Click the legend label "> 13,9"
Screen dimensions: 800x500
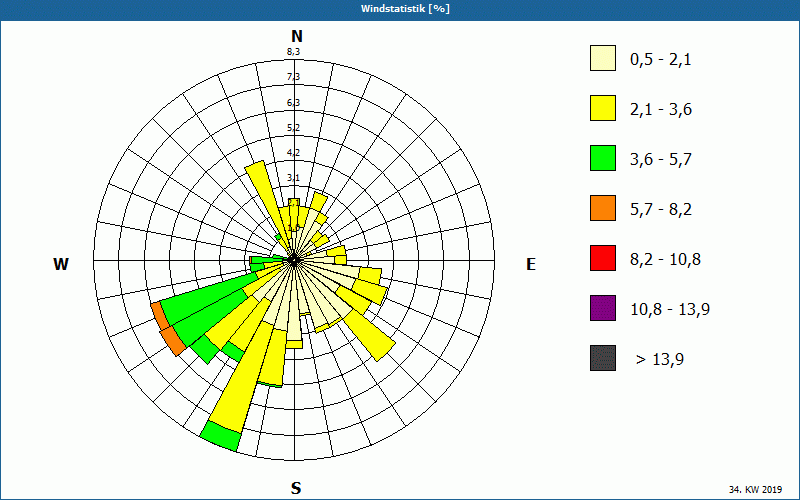click(660, 360)
